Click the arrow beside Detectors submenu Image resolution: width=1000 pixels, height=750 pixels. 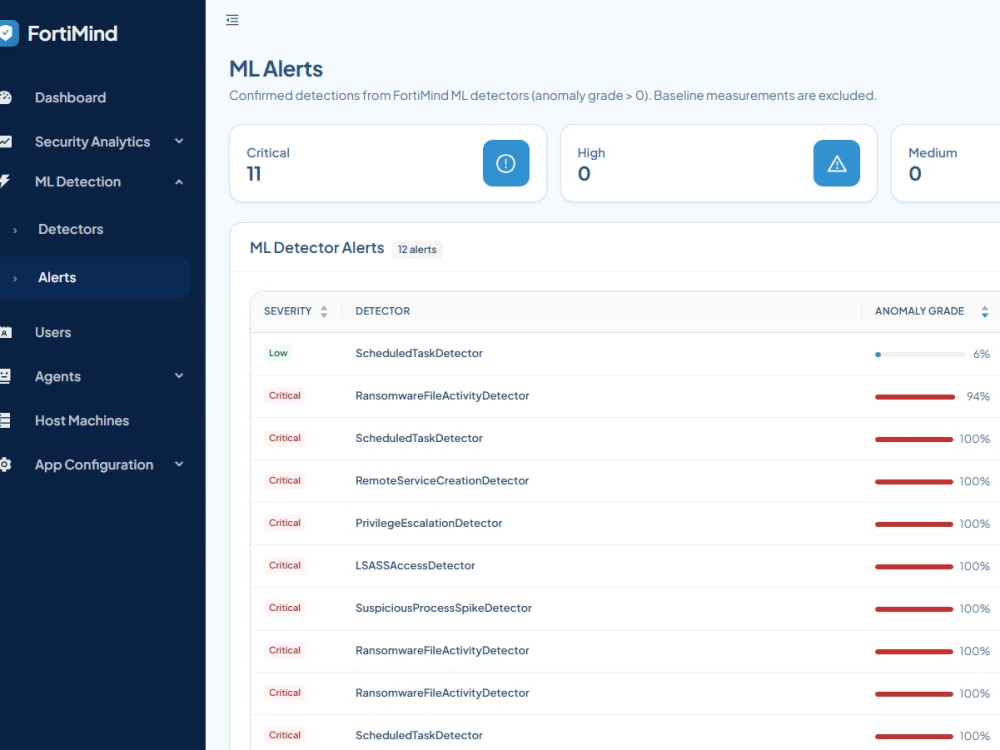[x=15, y=230]
